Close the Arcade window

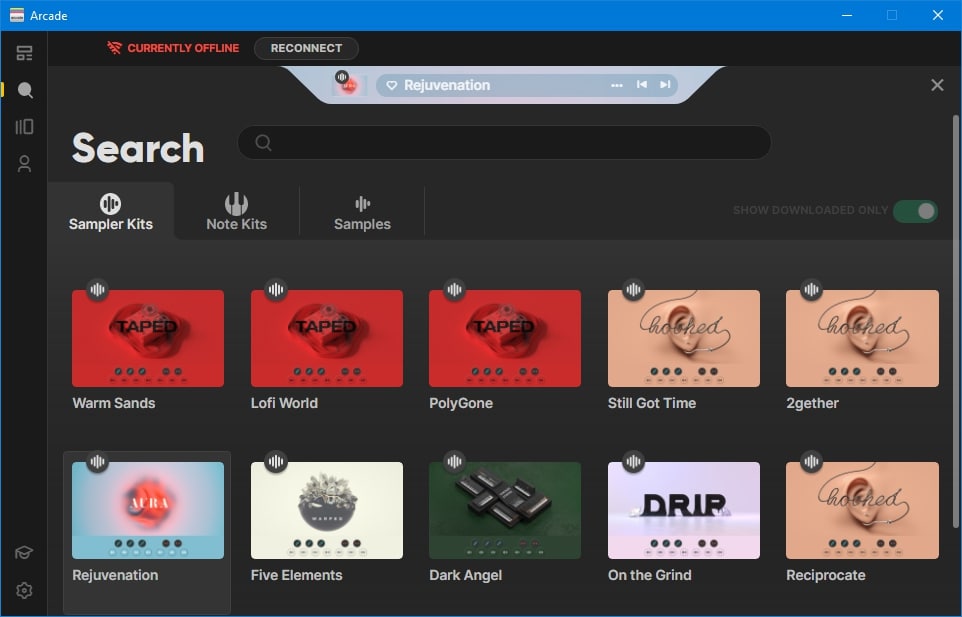click(x=937, y=15)
